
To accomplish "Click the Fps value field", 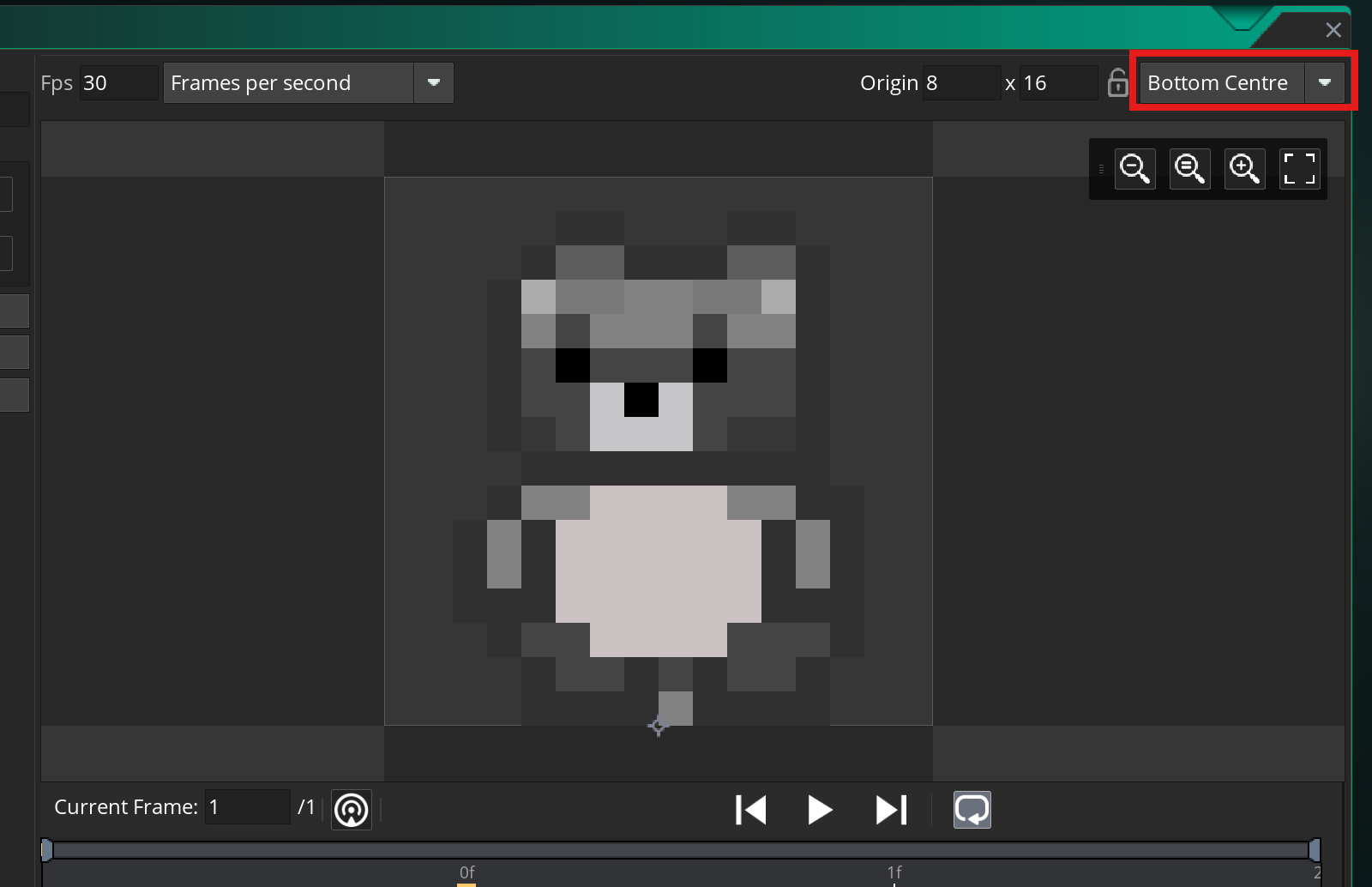I will click(118, 83).
